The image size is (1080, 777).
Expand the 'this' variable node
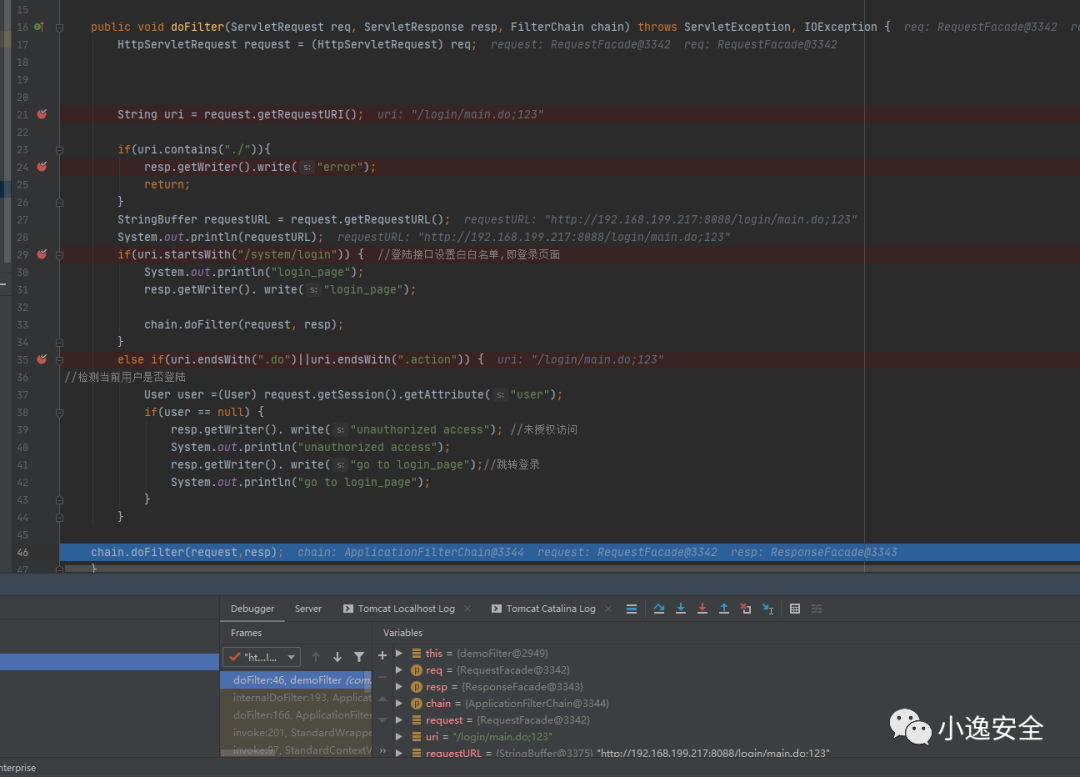pyautogui.click(x=399, y=653)
